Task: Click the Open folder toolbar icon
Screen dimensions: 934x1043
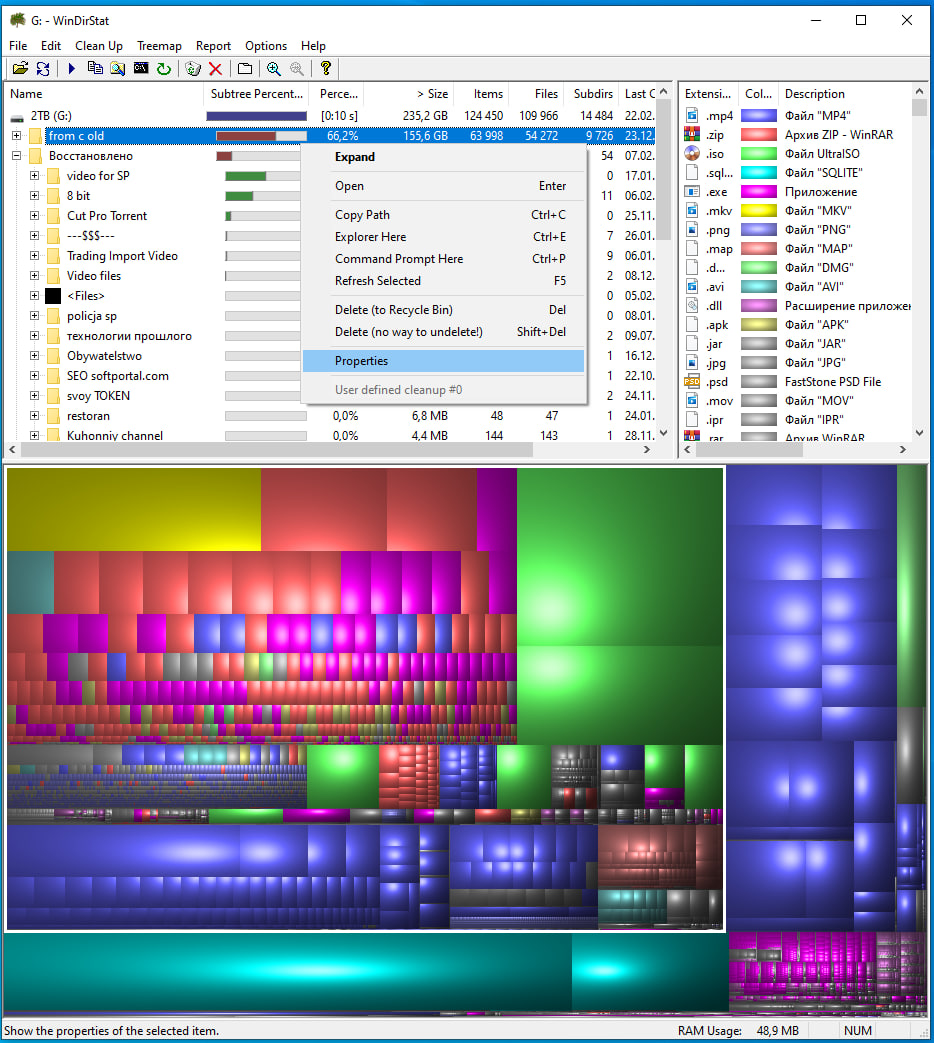Action: coord(19,69)
